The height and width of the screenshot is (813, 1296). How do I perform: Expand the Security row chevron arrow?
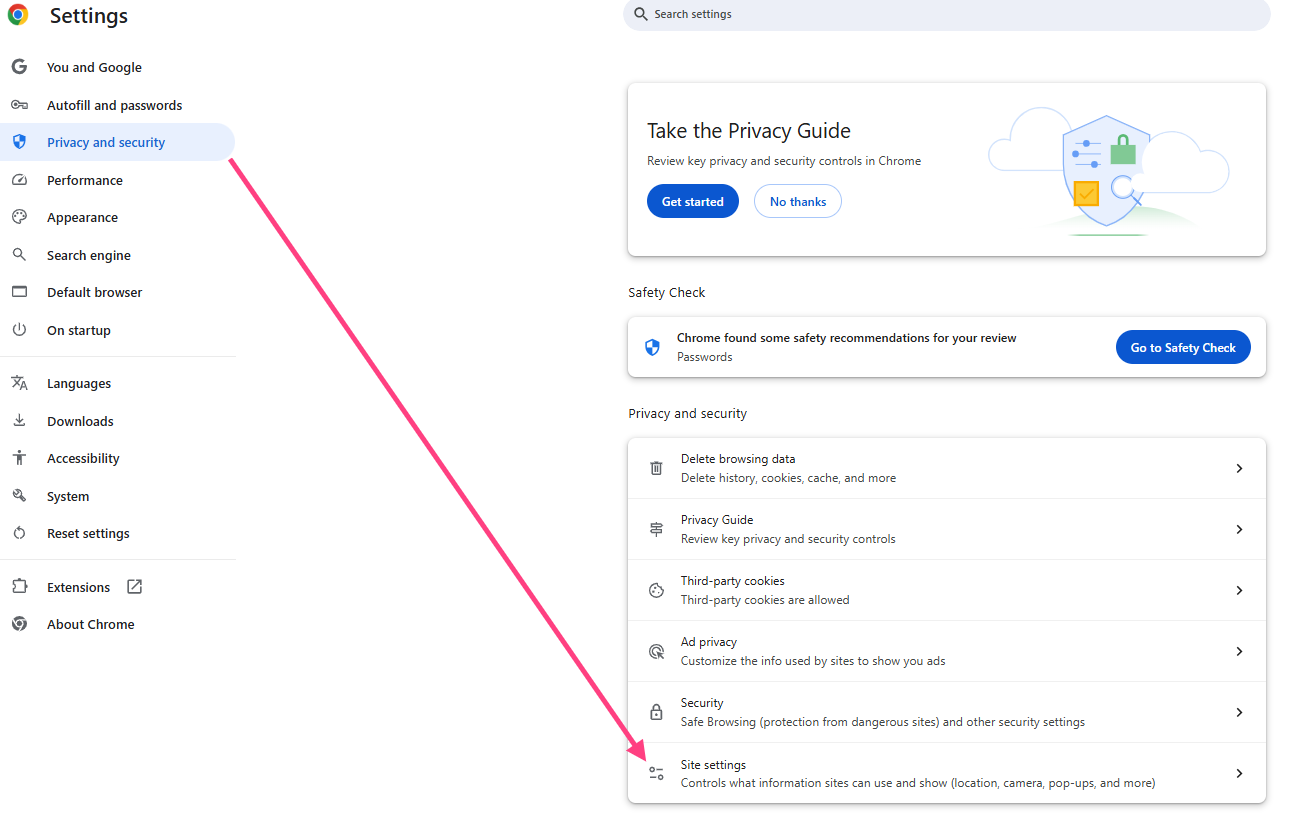(1239, 712)
